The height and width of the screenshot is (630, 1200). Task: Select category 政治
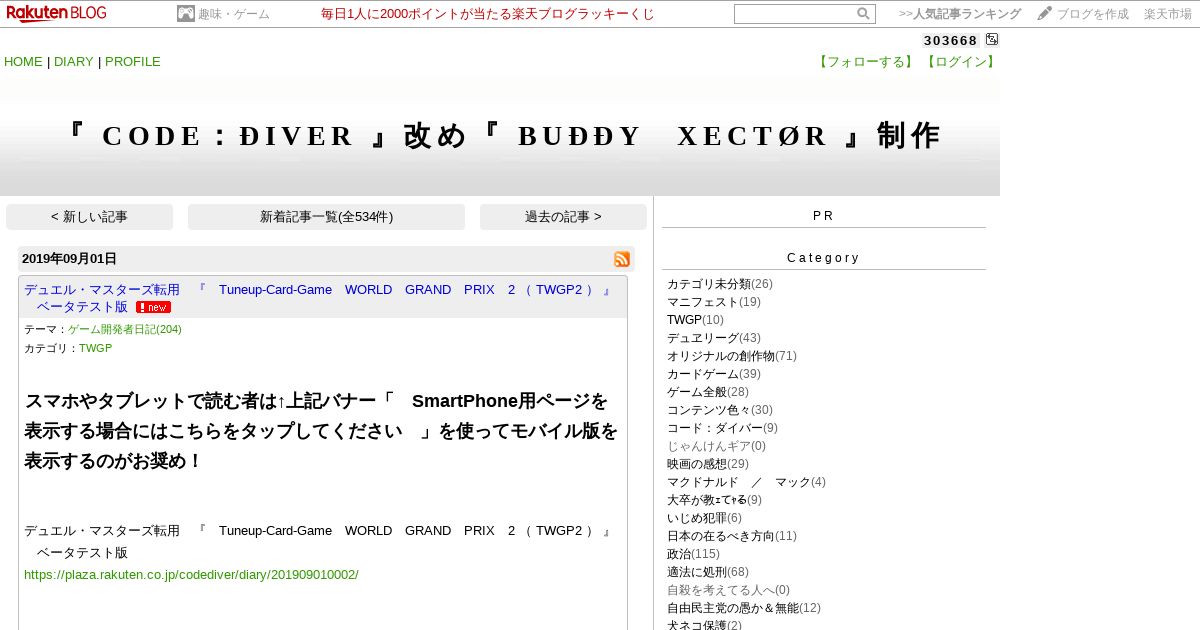point(679,554)
